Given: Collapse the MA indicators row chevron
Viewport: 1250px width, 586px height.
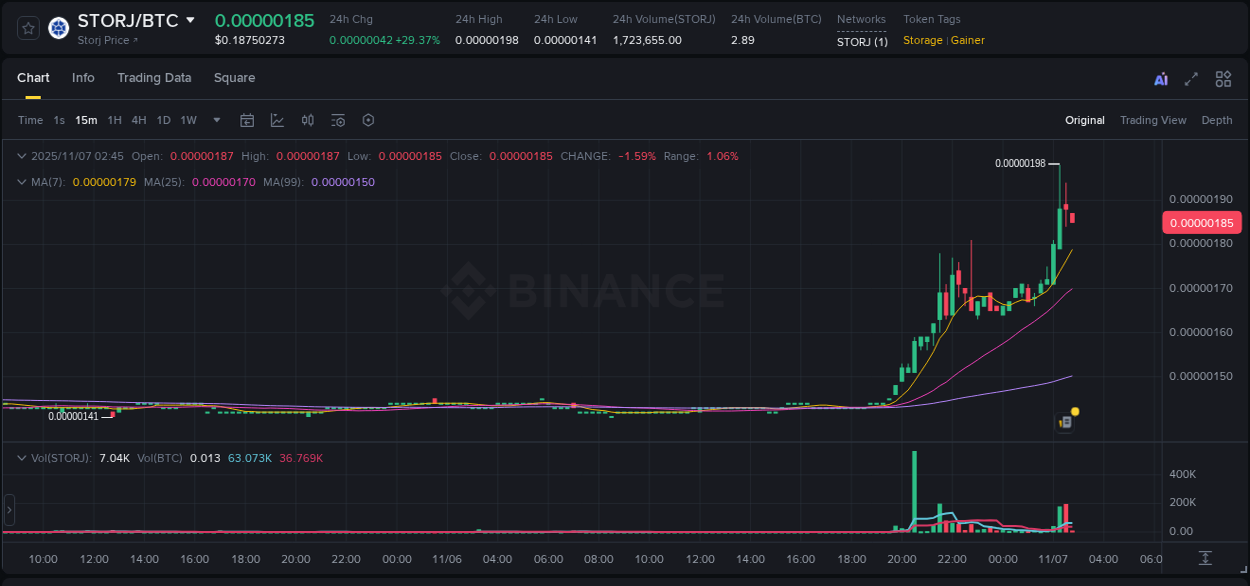Looking at the screenshot, I should click(22, 183).
